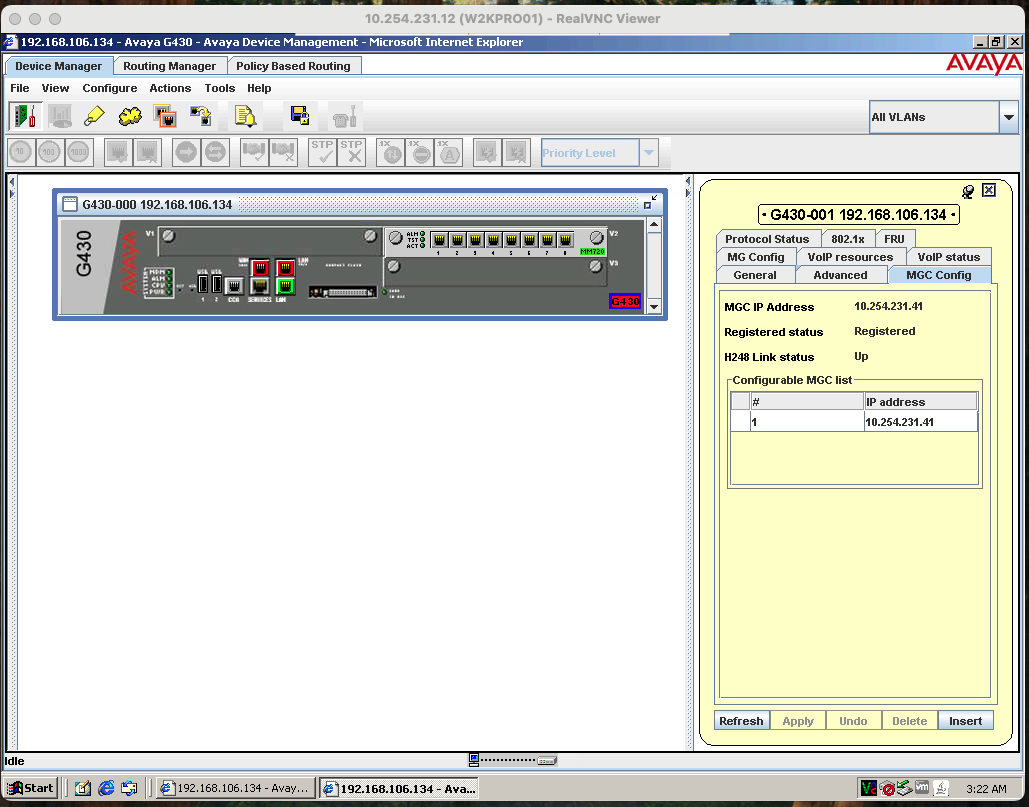Click the 100 speed circle icon
Screen dimensions: 1029x807
49,152
